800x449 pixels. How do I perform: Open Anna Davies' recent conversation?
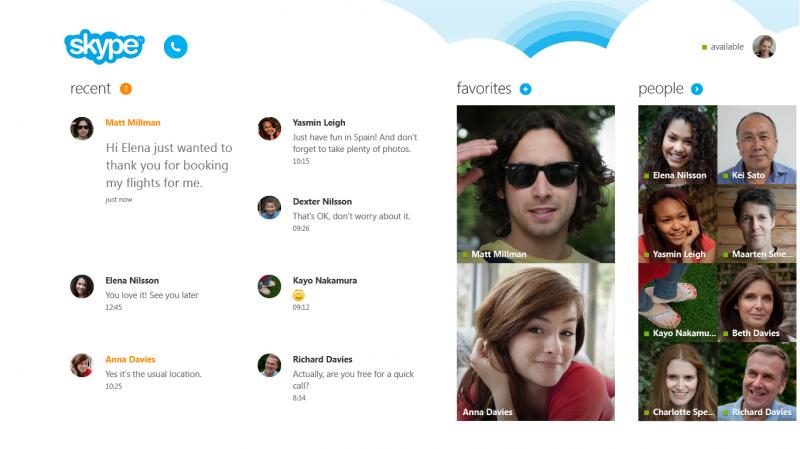pyautogui.click(x=137, y=372)
